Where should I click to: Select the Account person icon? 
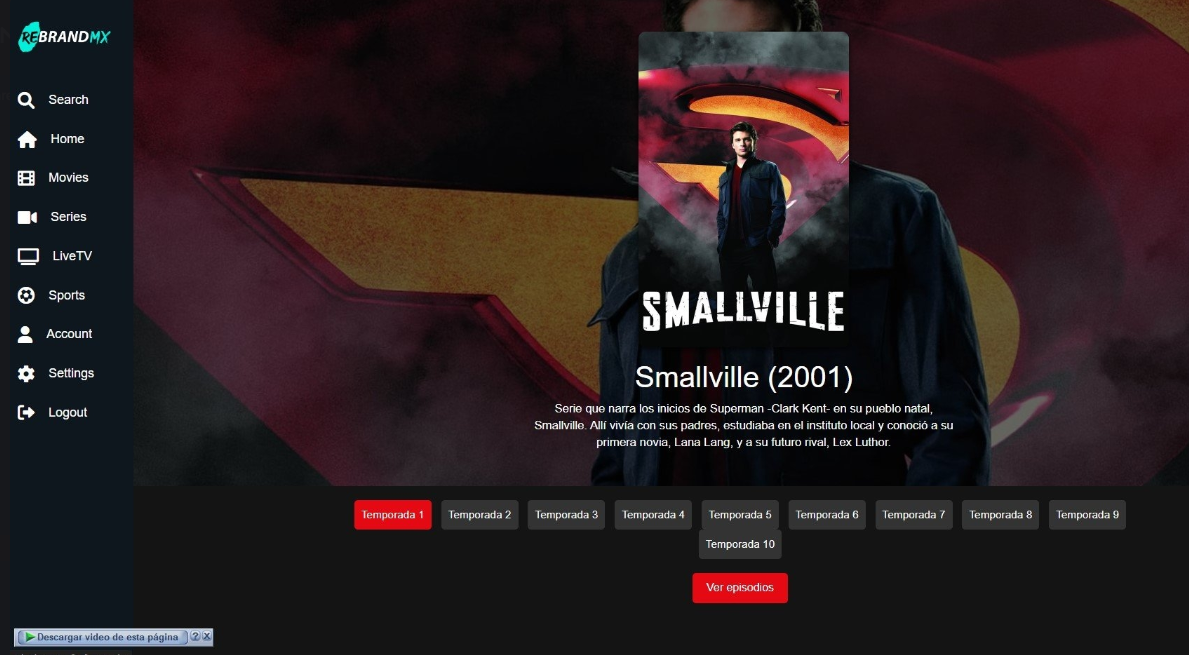(25, 334)
